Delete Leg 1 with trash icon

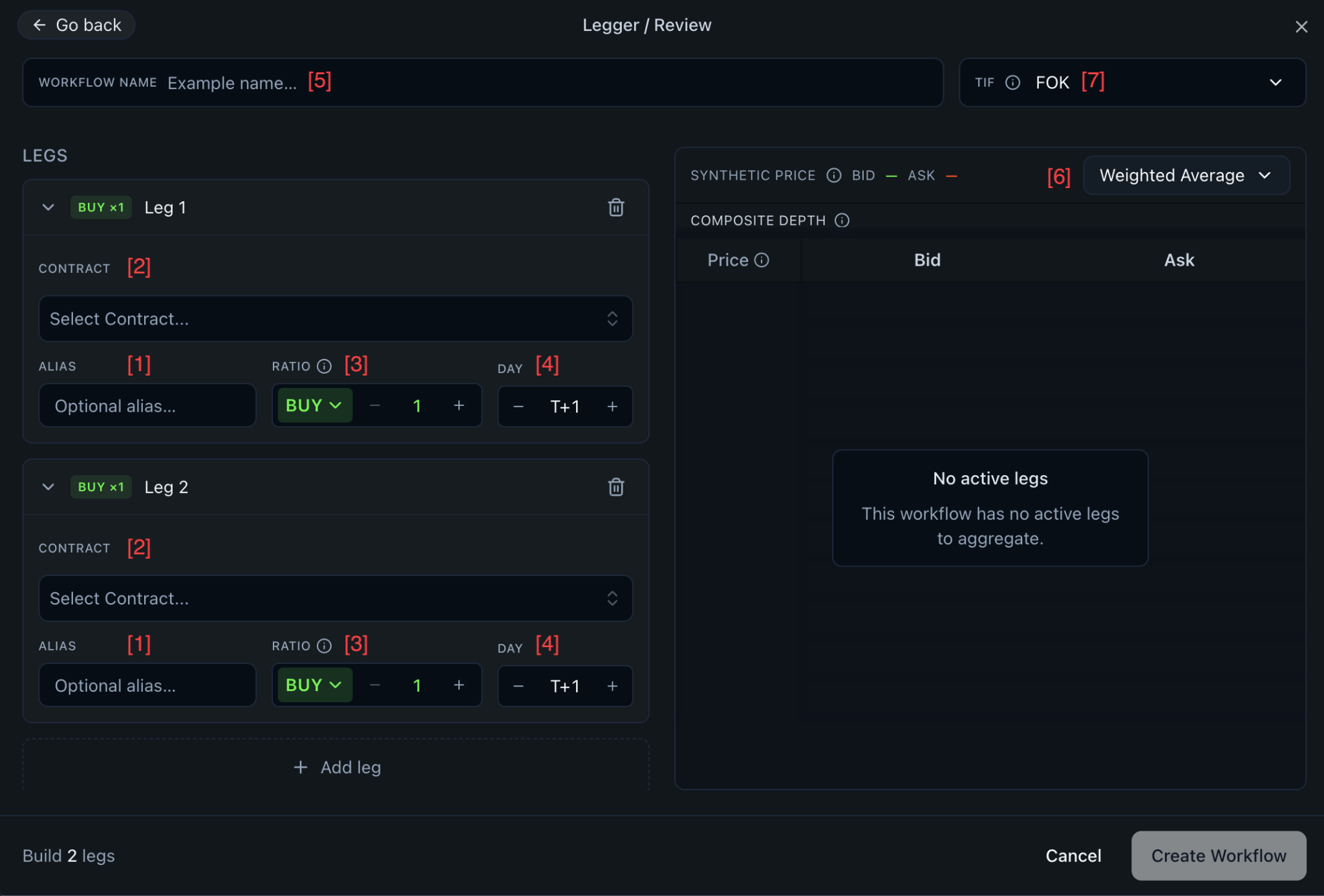pyautogui.click(x=615, y=208)
